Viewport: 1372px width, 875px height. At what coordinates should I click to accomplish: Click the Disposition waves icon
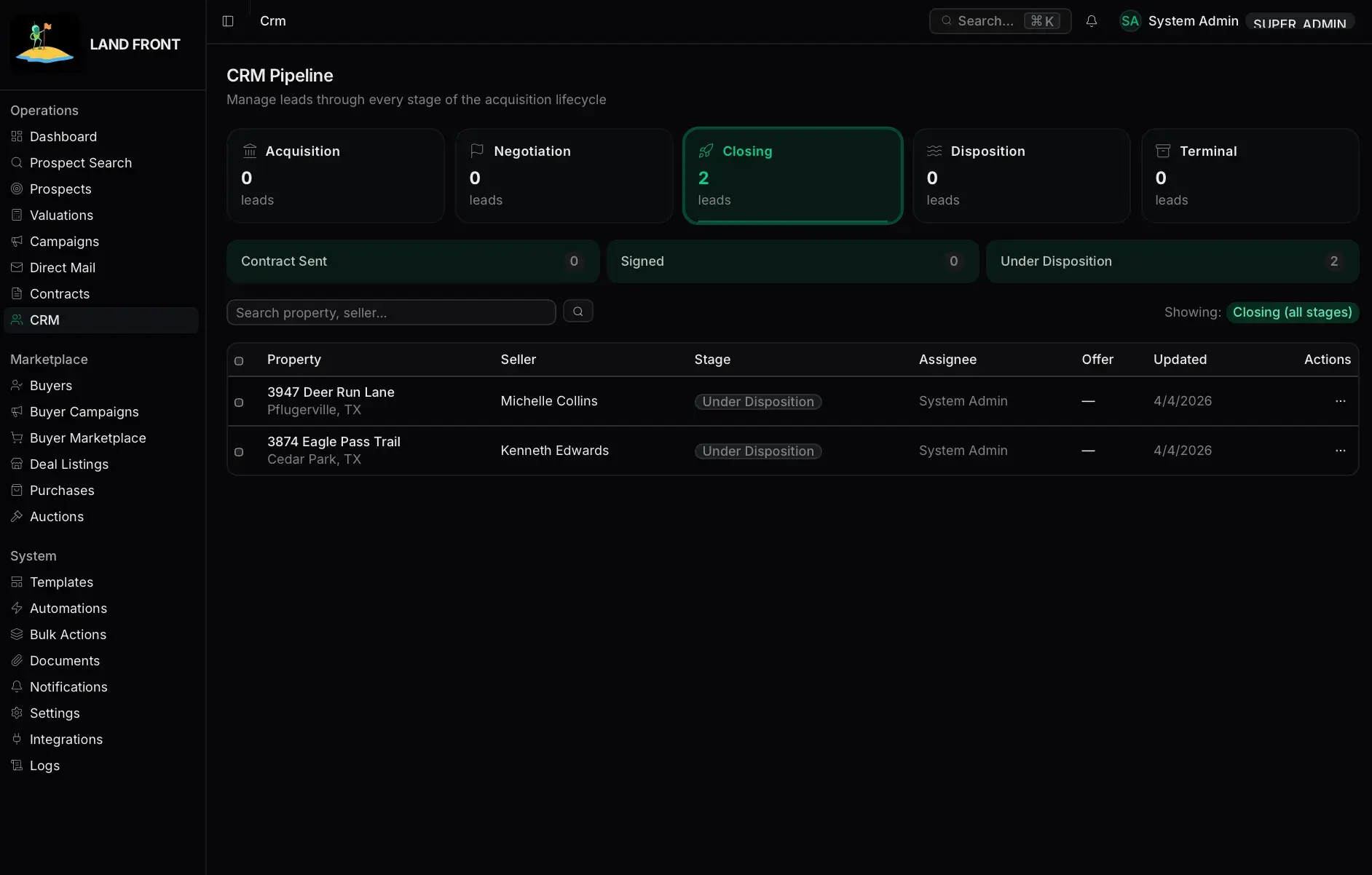(x=934, y=151)
